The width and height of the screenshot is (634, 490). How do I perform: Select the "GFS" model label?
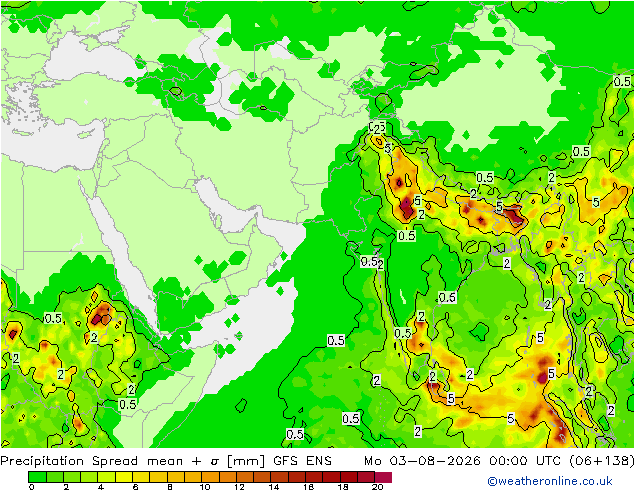pos(285,461)
